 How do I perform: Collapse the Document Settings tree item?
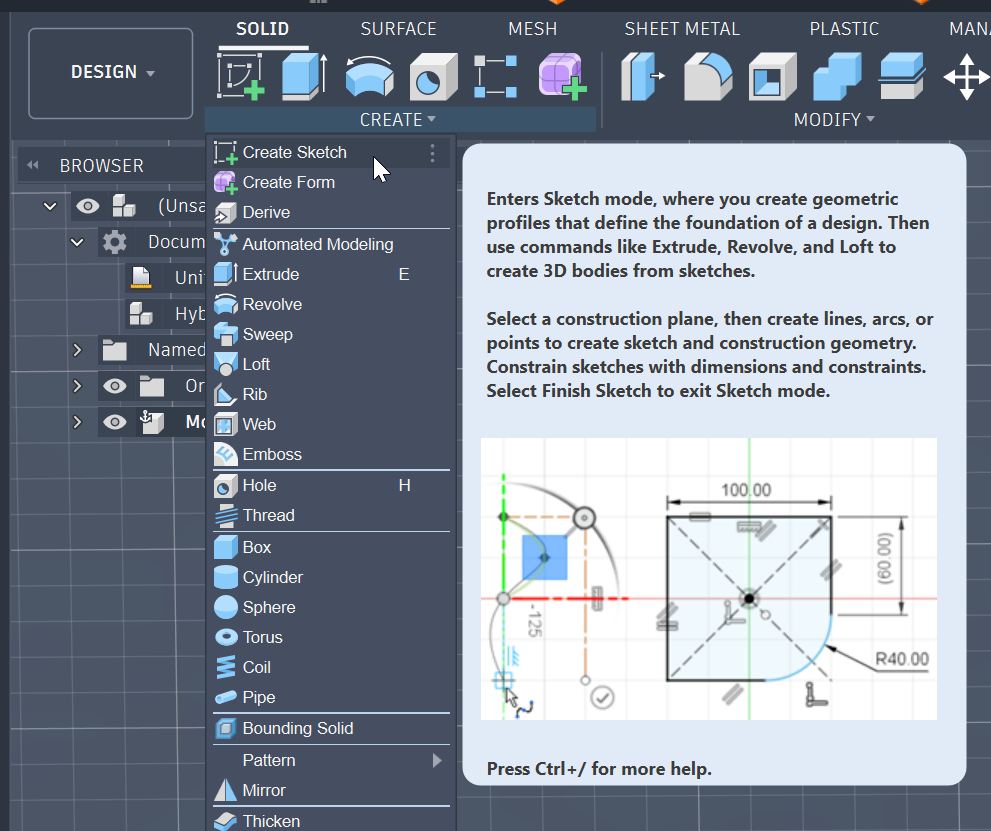[x=77, y=242]
